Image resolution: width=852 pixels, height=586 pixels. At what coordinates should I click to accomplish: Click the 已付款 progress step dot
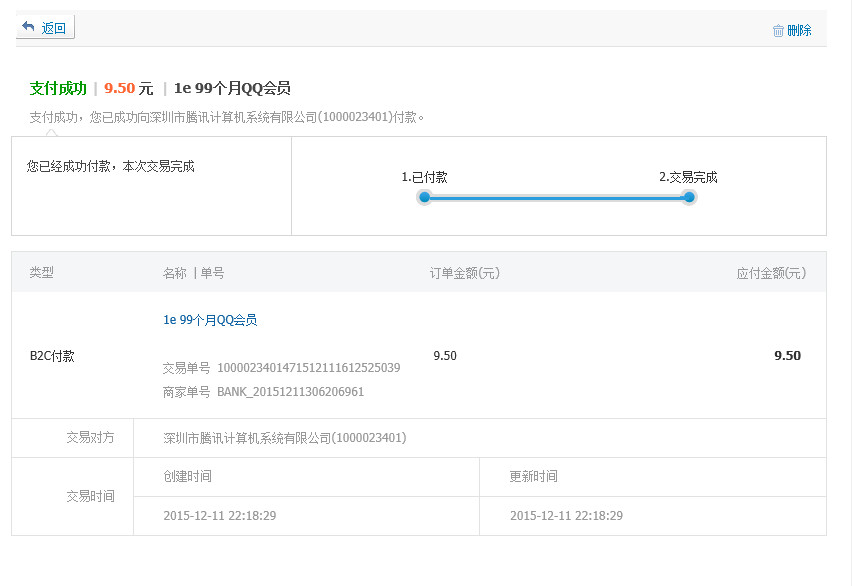(425, 197)
